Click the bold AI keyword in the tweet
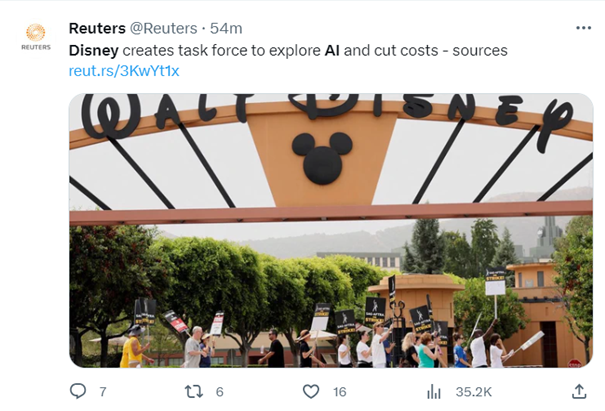Image resolution: width=605 pixels, height=411 pixels. coord(332,51)
